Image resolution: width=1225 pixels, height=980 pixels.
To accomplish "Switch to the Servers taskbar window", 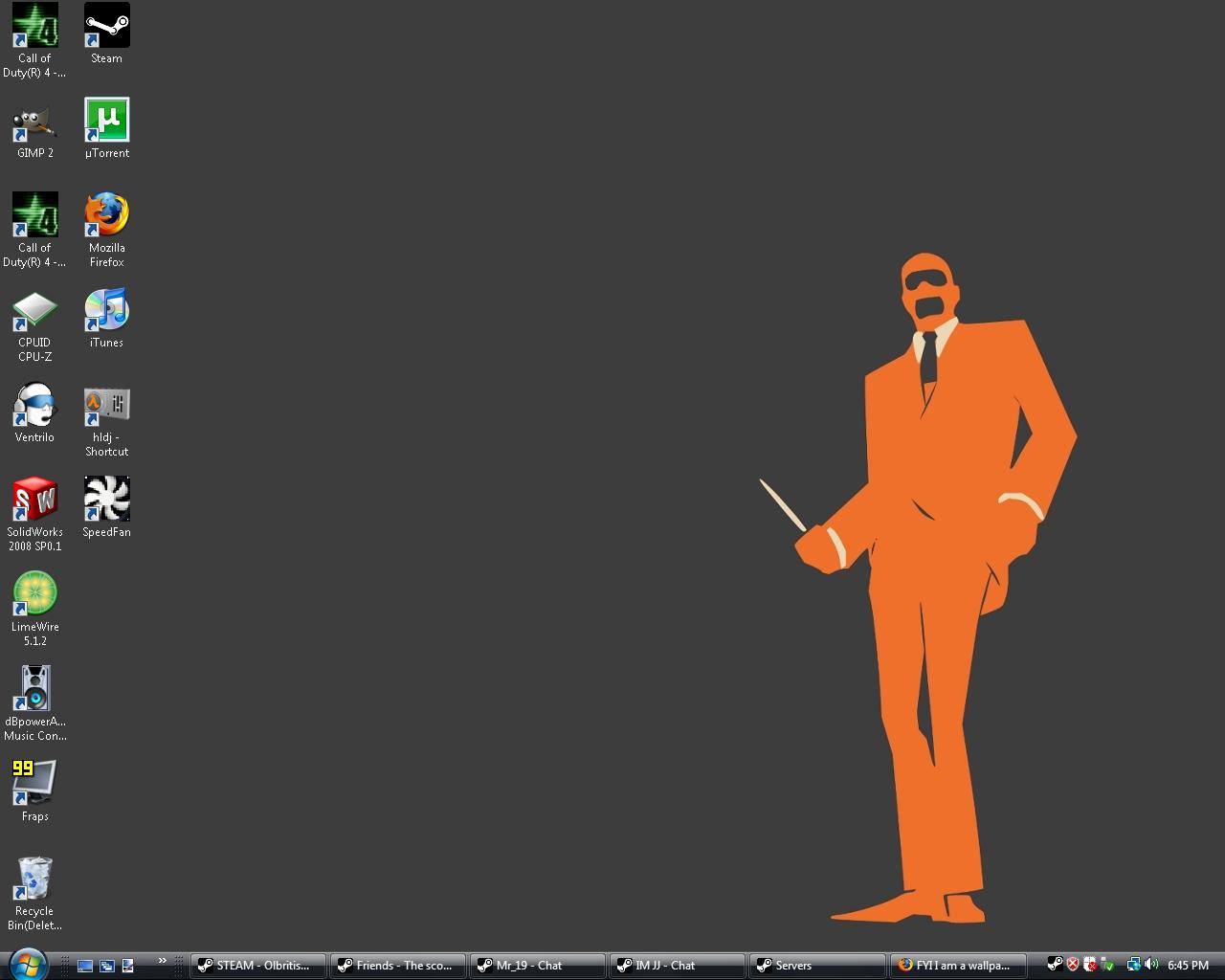I will [817, 966].
